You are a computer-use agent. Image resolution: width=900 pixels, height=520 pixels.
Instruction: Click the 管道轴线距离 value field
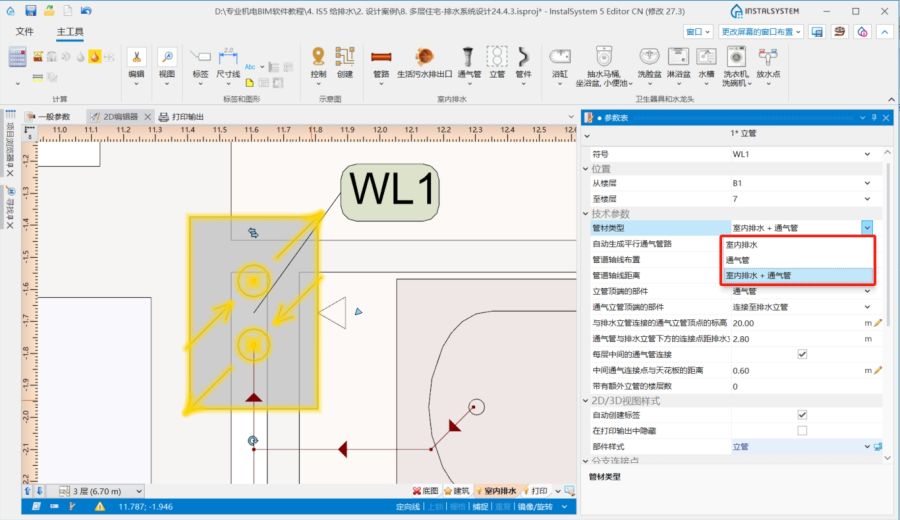[798, 275]
